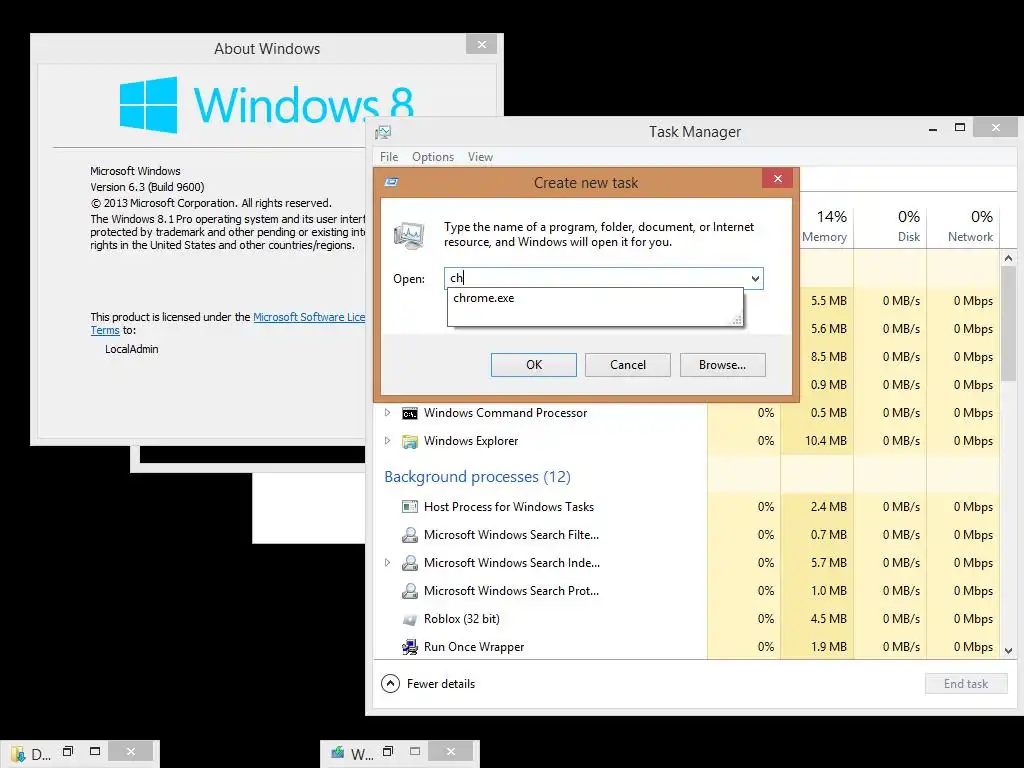This screenshot has height=768, width=1024.
Task: Restore the minimized W... taskbar window
Action: pos(388,752)
